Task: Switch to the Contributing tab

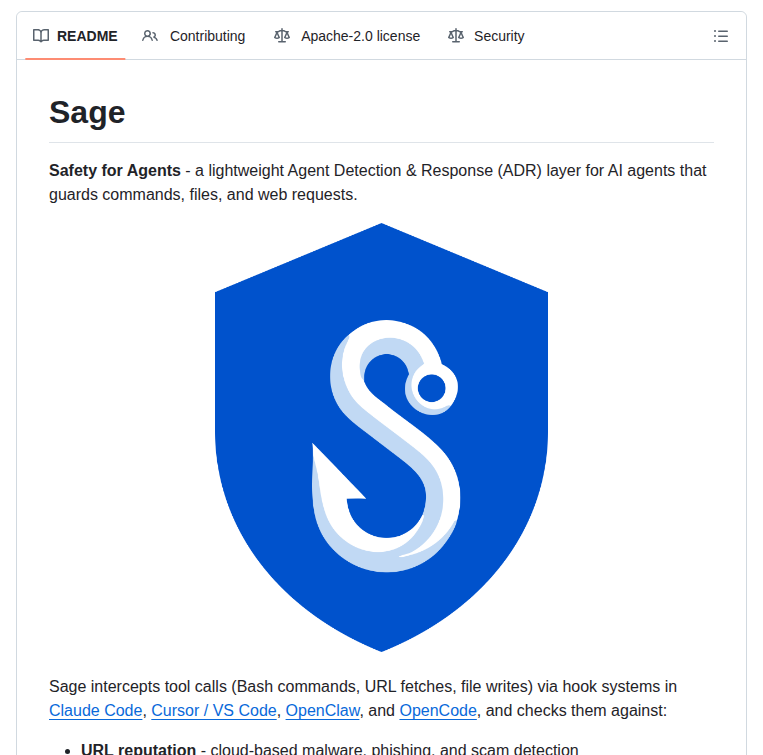Action: point(194,36)
